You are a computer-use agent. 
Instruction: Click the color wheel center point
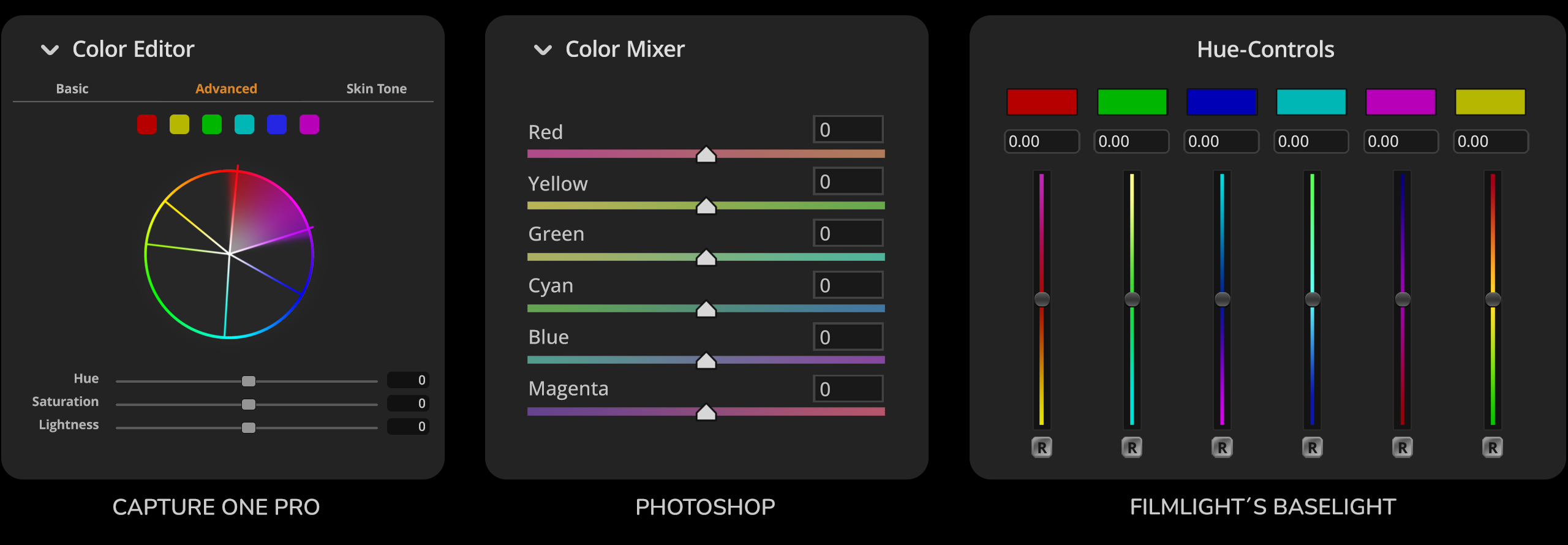[229, 253]
